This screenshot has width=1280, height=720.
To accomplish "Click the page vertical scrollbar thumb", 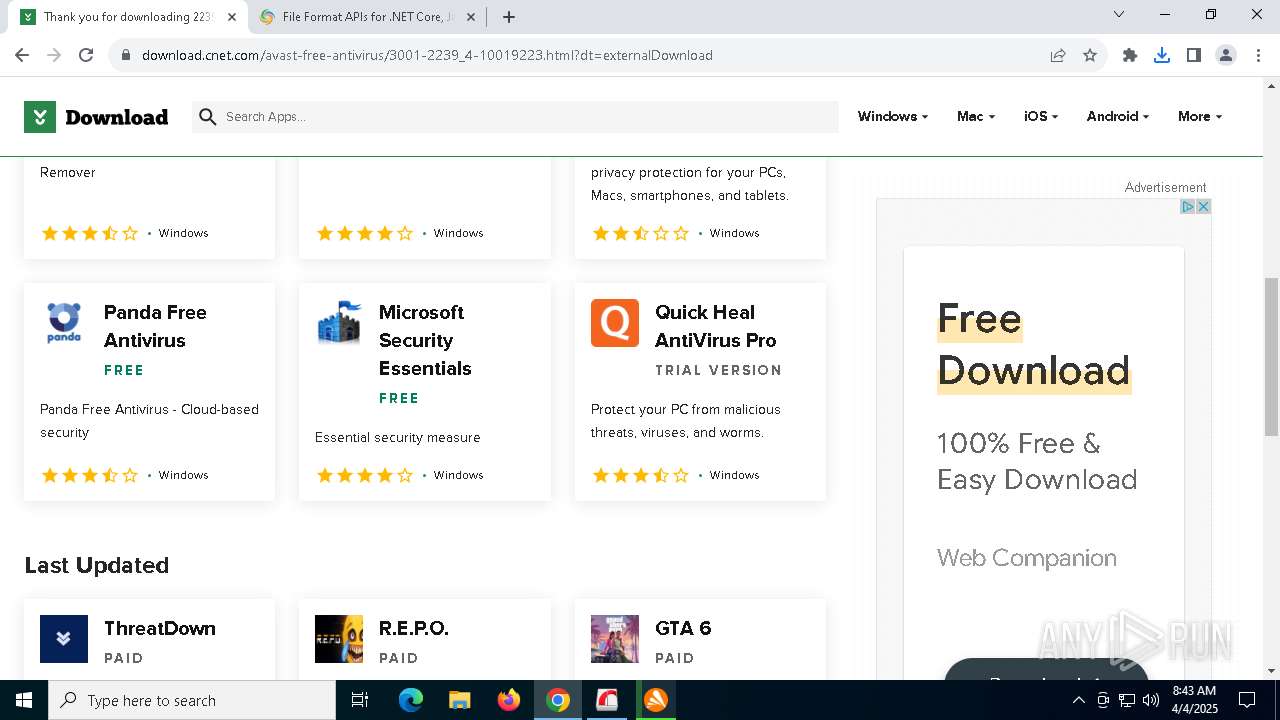I will coord(1271,356).
